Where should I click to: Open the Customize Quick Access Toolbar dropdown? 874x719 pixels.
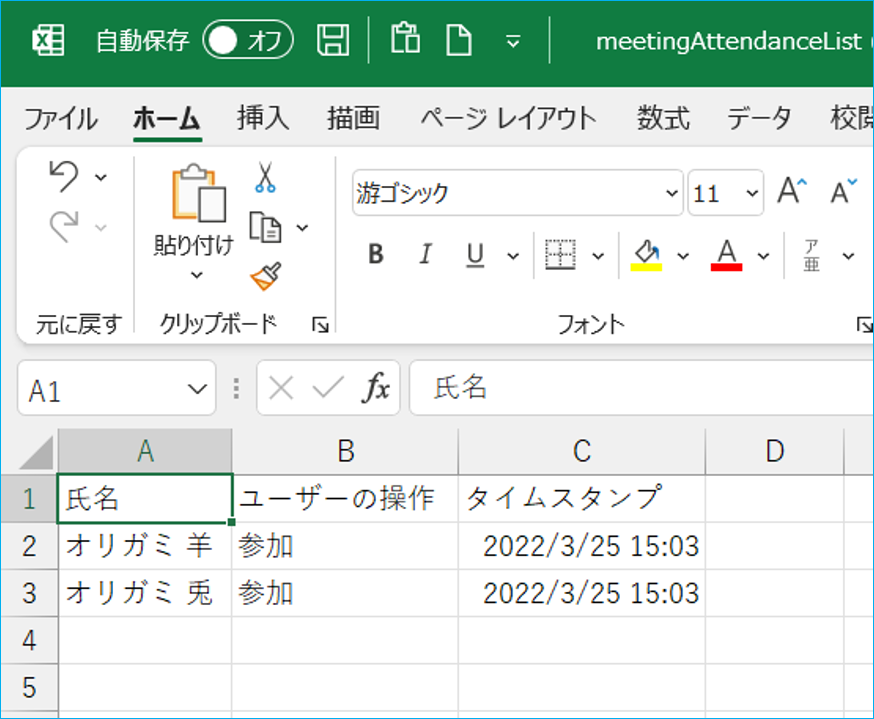point(513,41)
